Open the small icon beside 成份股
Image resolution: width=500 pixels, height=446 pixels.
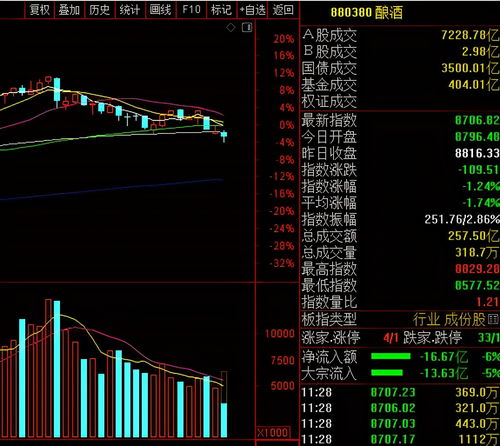[x=493, y=319]
